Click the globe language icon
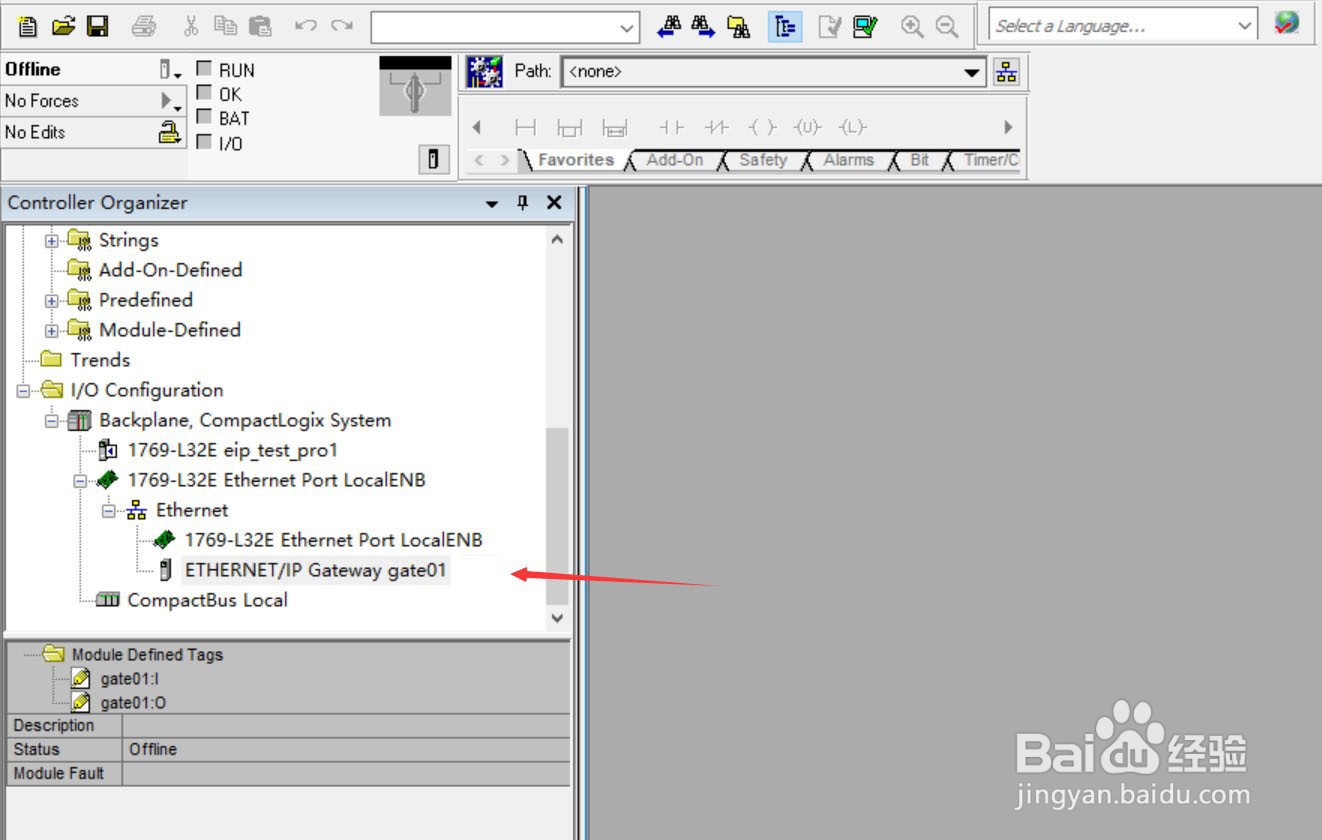The width and height of the screenshot is (1322, 840). click(x=1286, y=24)
